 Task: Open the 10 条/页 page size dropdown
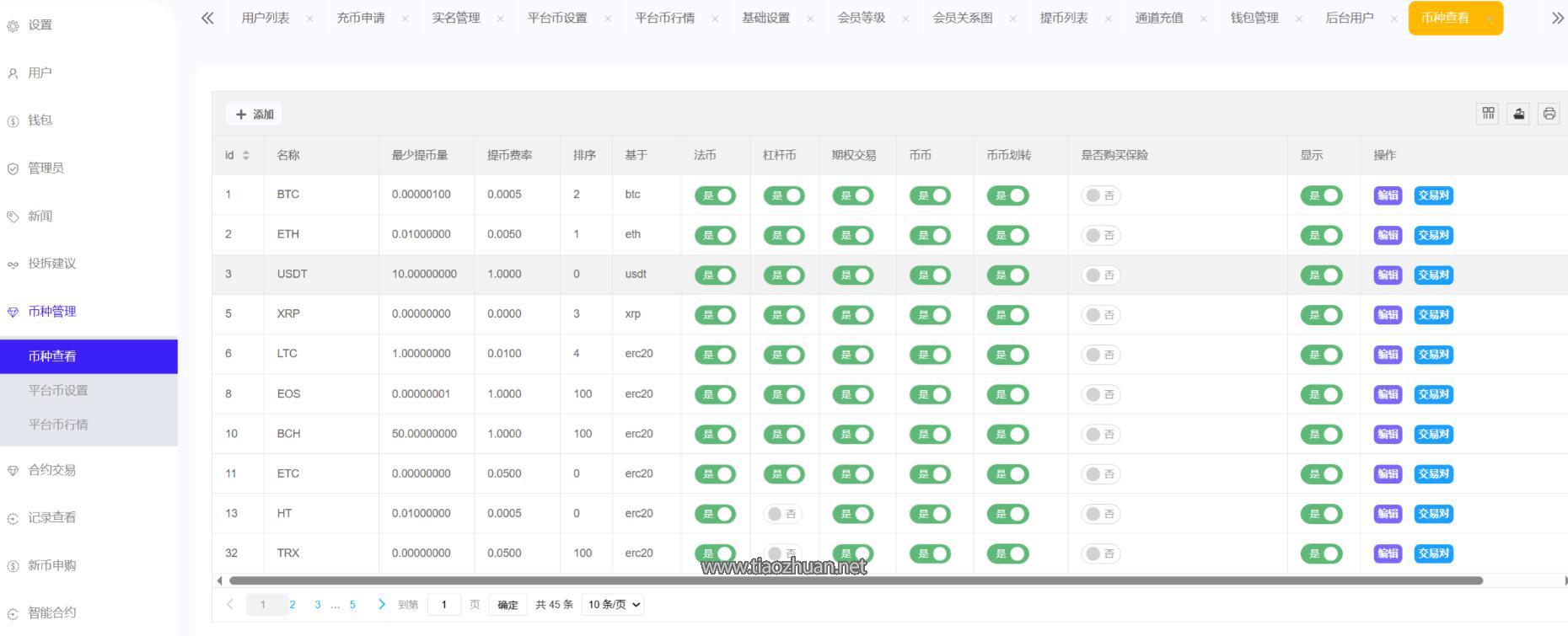tap(613, 604)
